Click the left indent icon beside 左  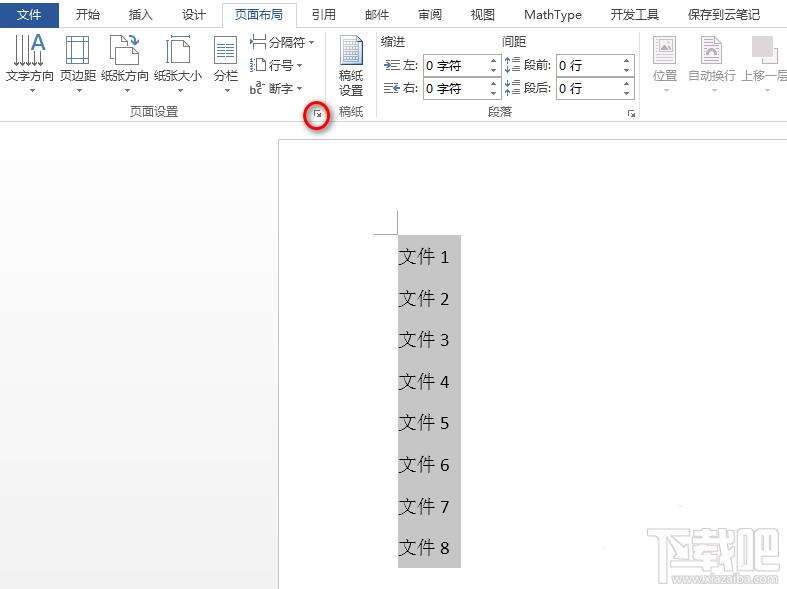[x=392, y=65]
